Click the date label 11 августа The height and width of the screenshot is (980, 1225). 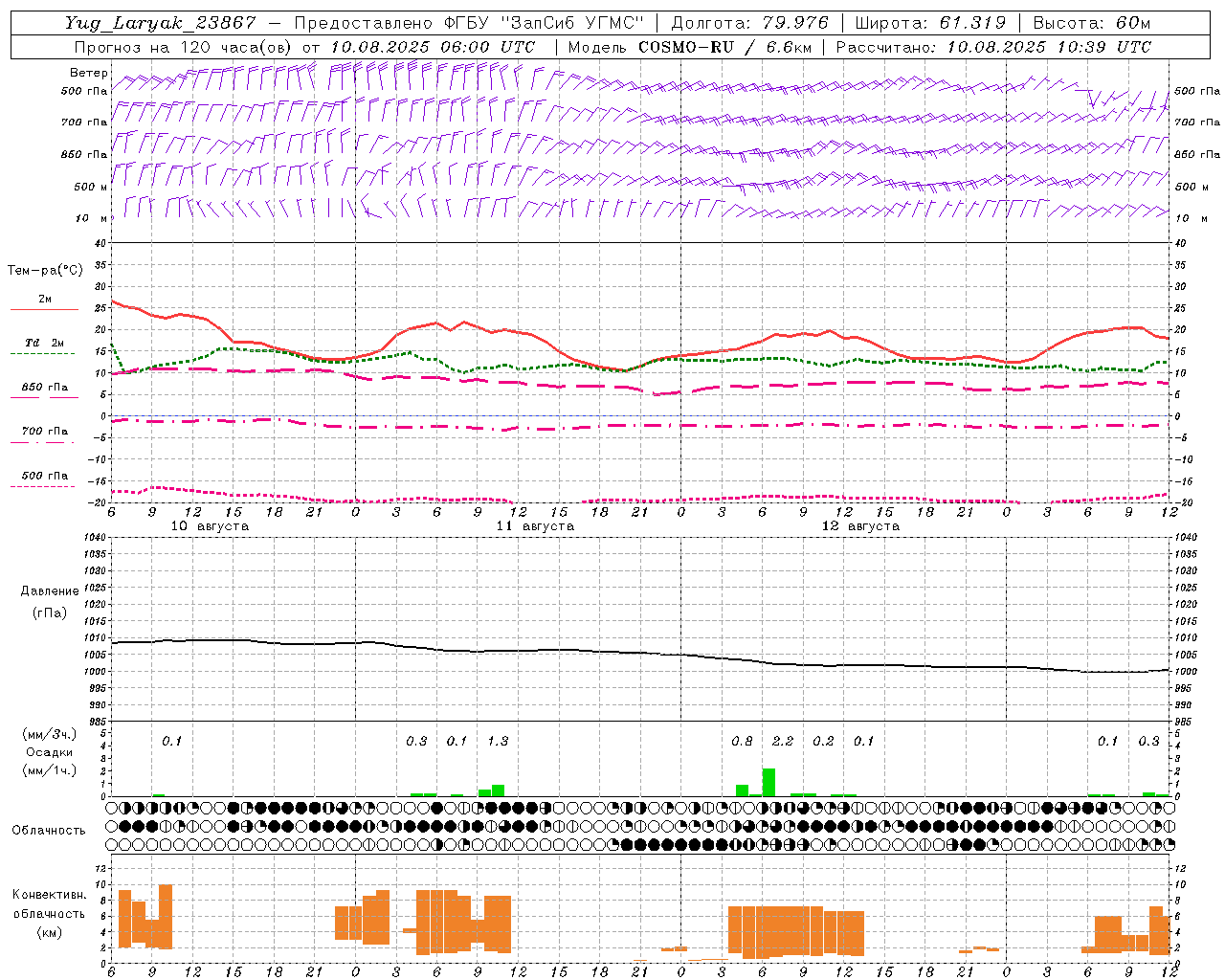pos(535,526)
